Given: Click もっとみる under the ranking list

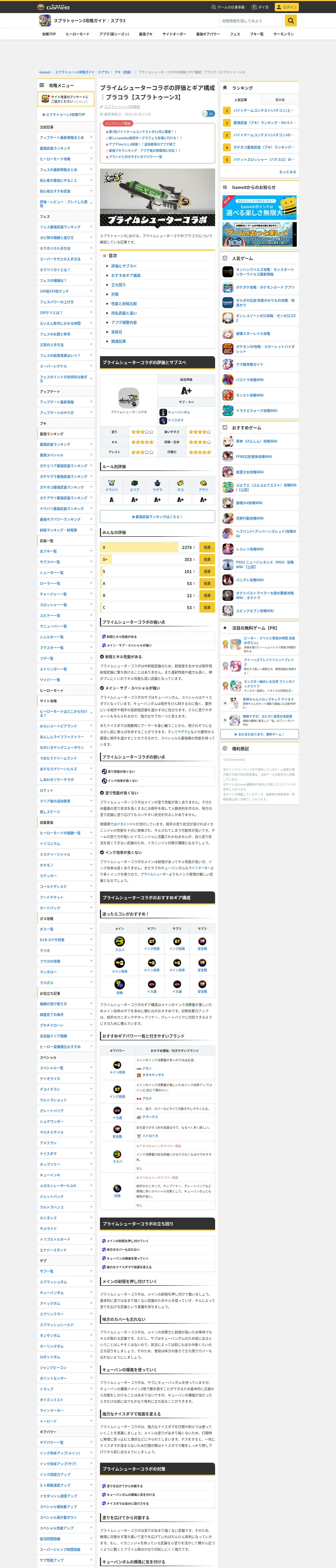Looking at the screenshot, I should point(288,172).
